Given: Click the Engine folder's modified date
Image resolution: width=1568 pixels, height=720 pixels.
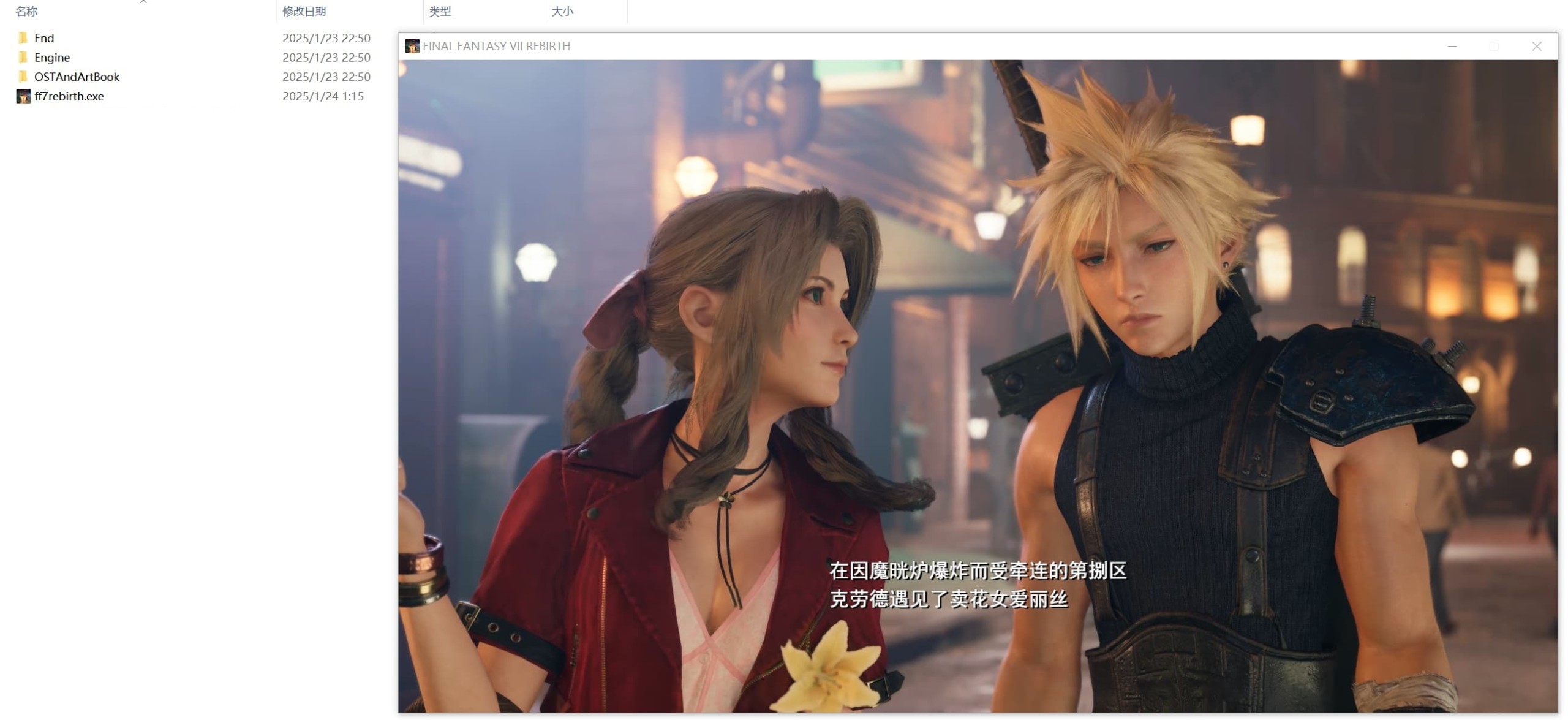Looking at the screenshot, I should tap(326, 58).
